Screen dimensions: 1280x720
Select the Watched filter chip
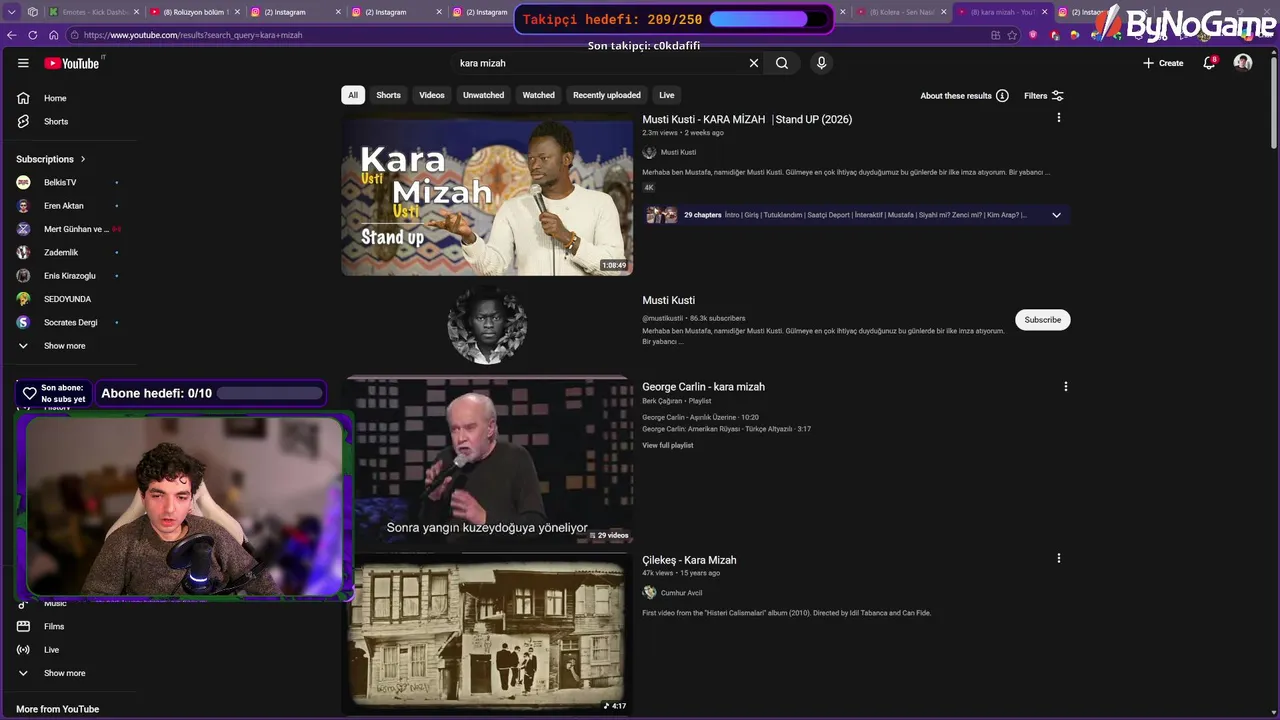pos(538,95)
